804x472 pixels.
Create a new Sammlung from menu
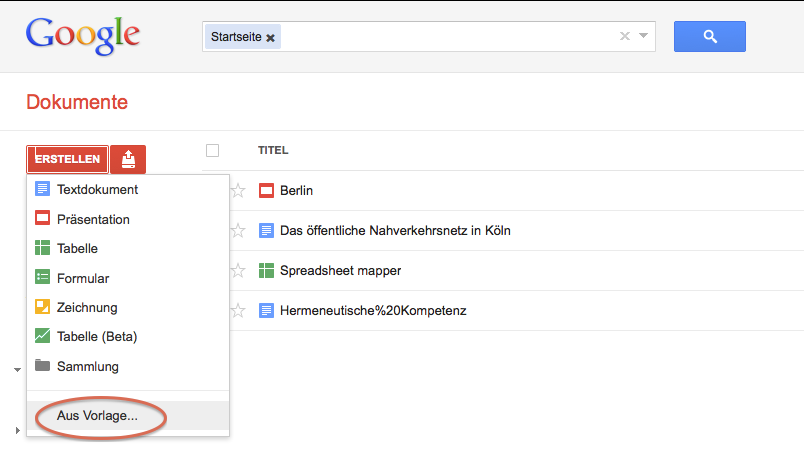coord(128,366)
